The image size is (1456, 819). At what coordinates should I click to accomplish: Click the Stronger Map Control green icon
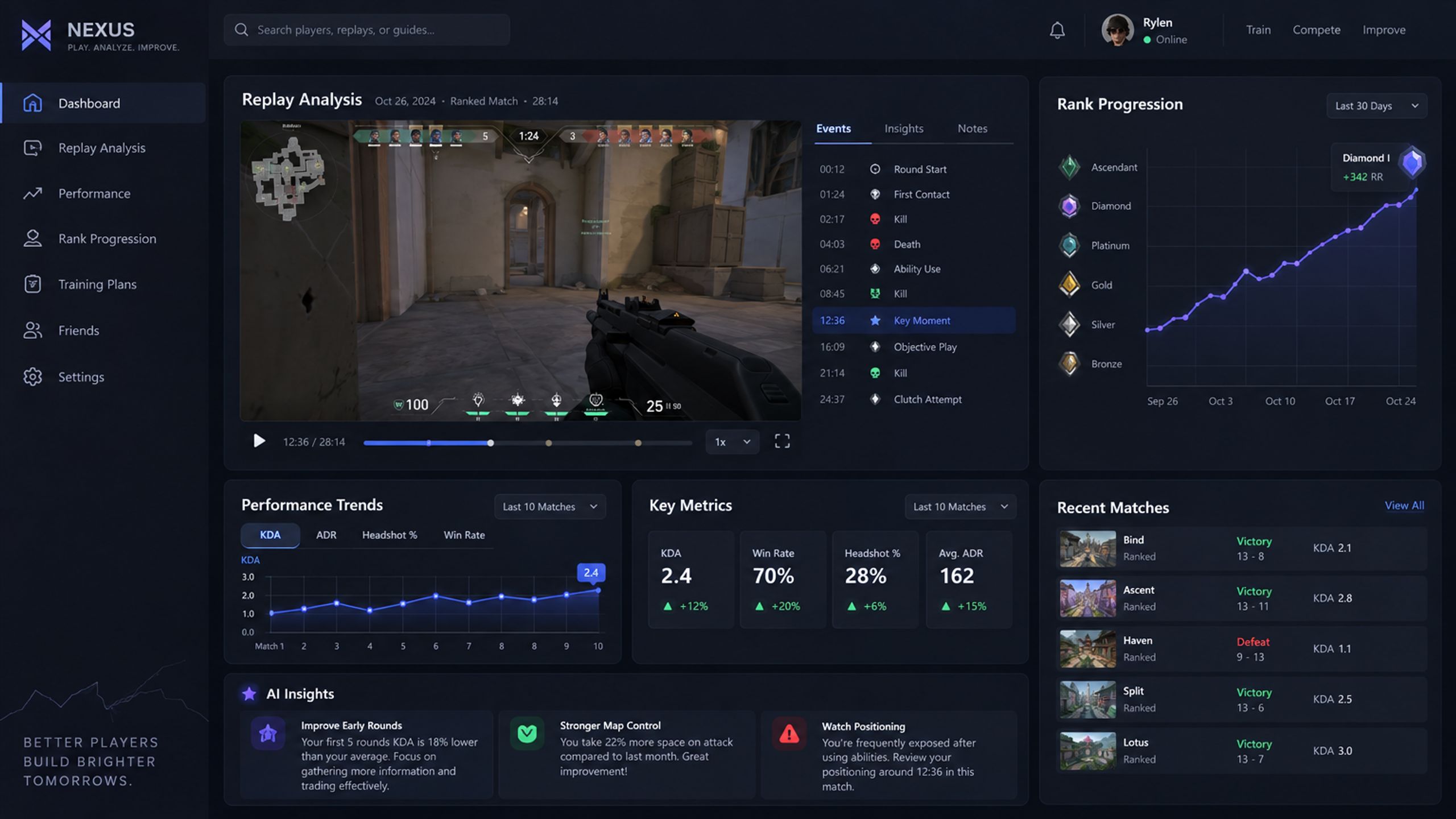point(527,733)
